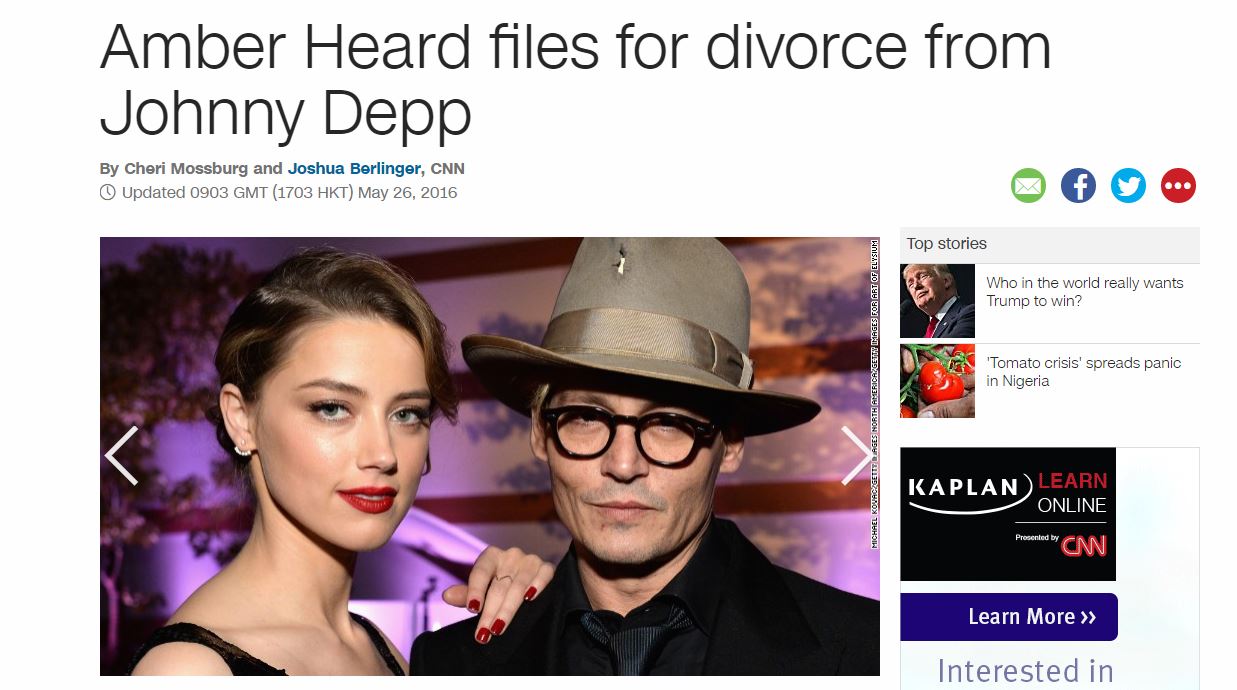The image size is (1237, 690).
Task: Share this story on Facebook
Action: click(1078, 186)
